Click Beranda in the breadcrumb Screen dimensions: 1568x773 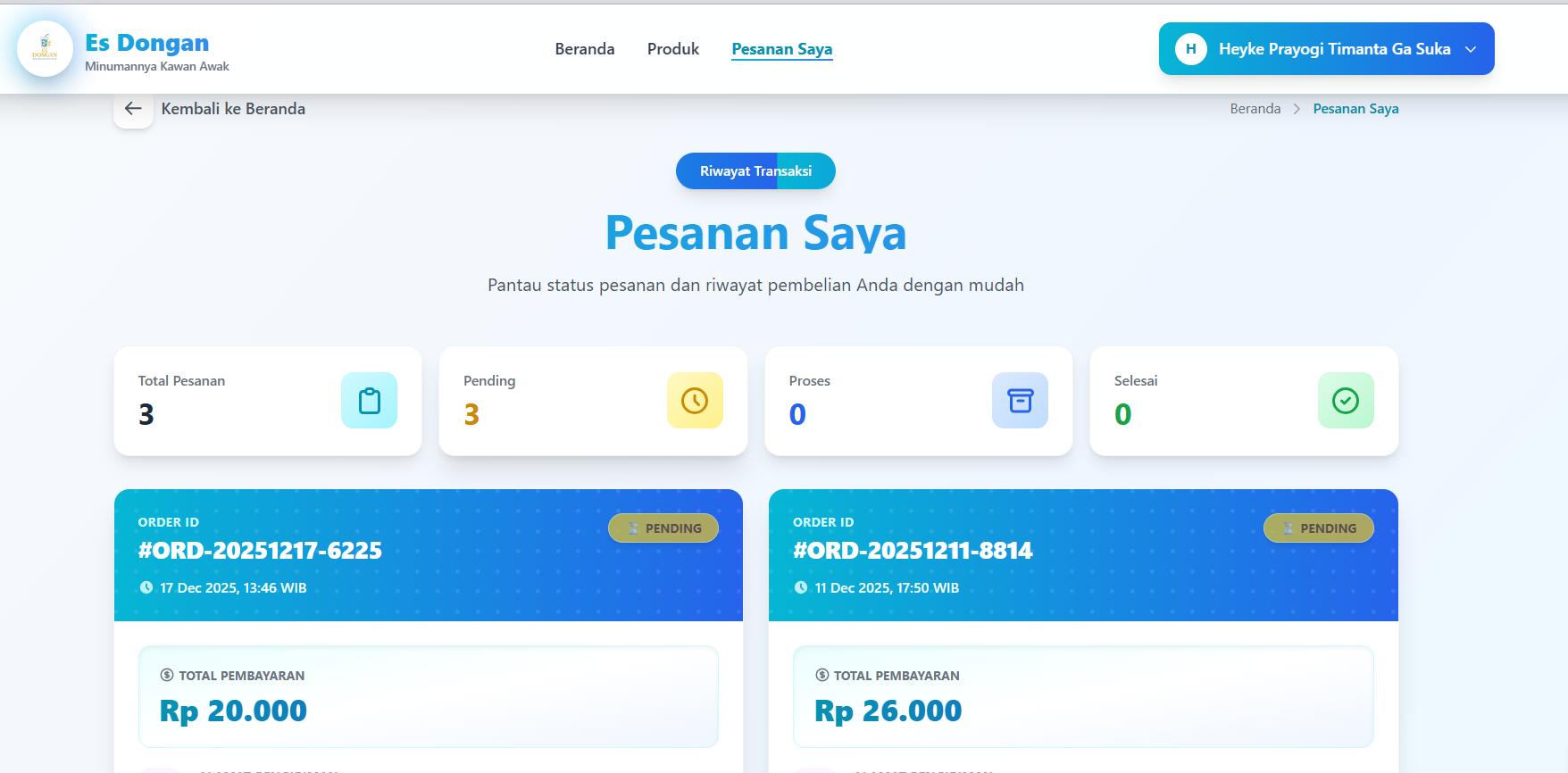(1255, 108)
